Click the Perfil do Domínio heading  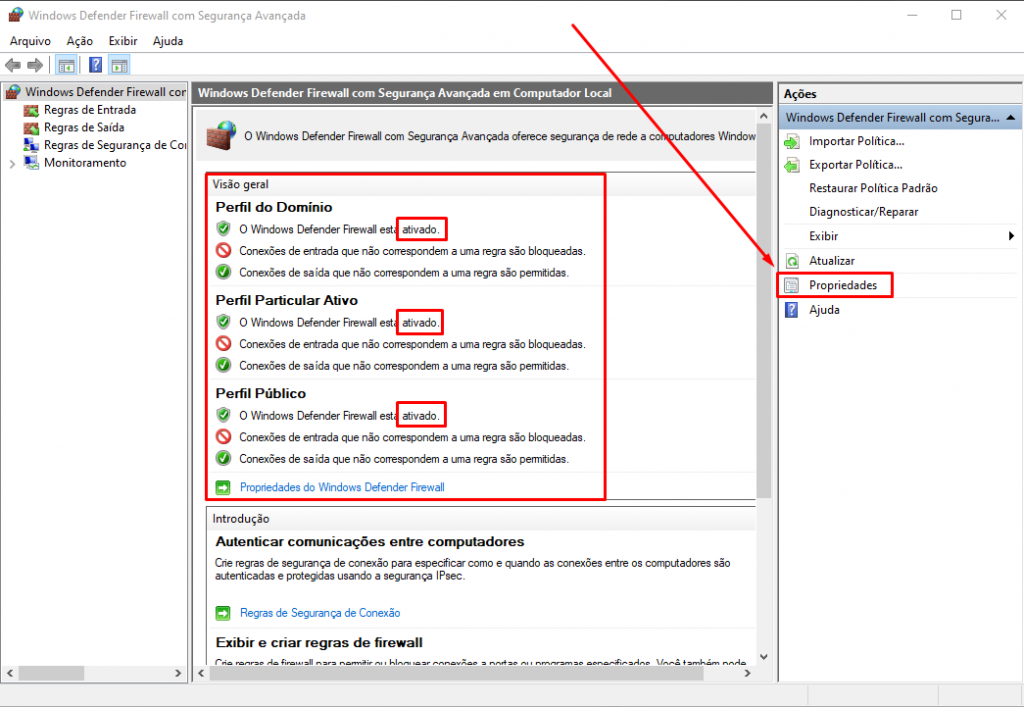pyautogui.click(x=274, y=208)
